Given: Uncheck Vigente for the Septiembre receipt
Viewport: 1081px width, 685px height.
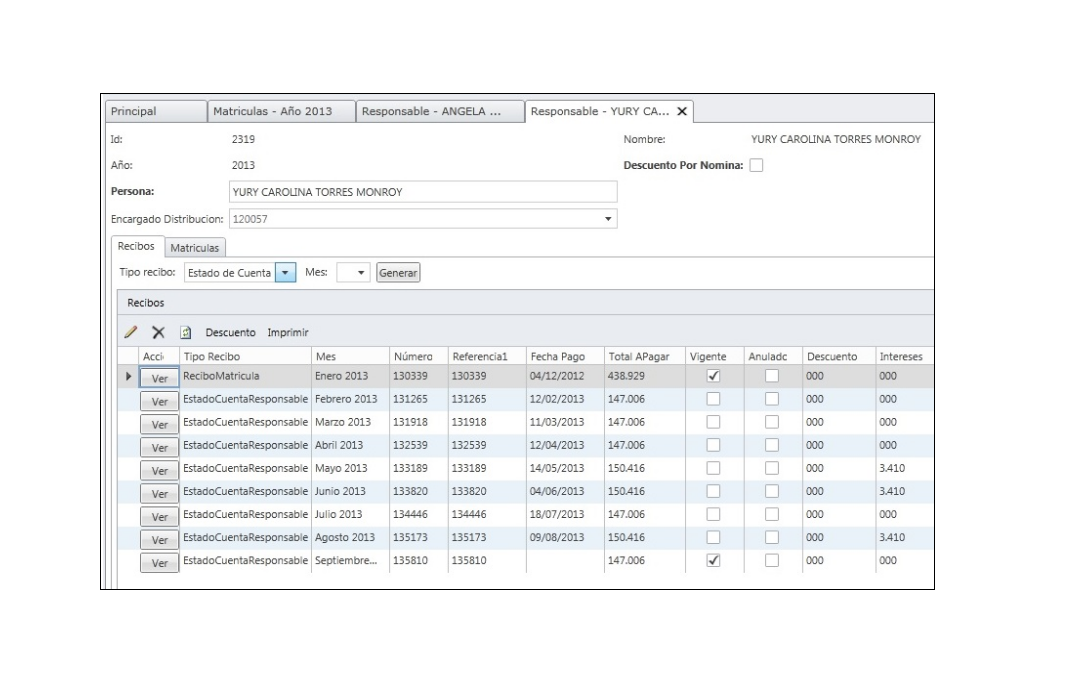Looking at the screenshot, I should click(x=713, y=561).
